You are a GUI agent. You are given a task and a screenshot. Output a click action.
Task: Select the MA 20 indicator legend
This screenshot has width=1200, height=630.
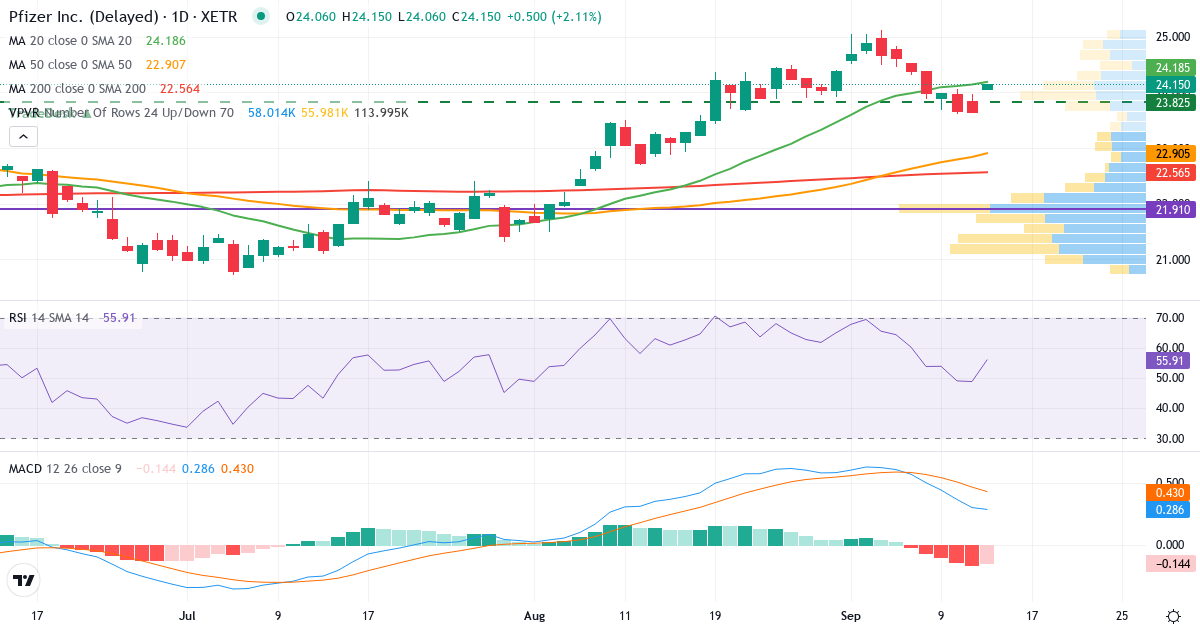(x=69, y=41)
